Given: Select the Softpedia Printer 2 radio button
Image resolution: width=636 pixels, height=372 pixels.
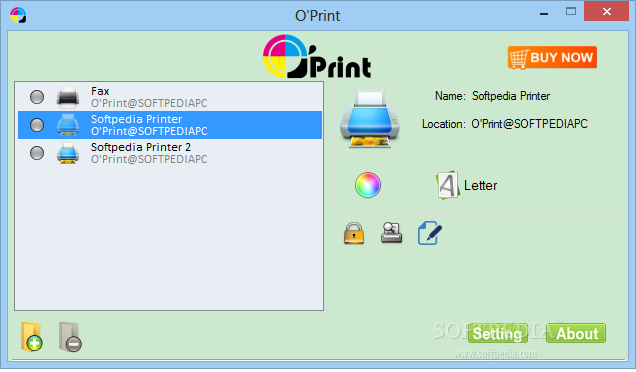Looking at the screenshot, I should coord(37,153).
